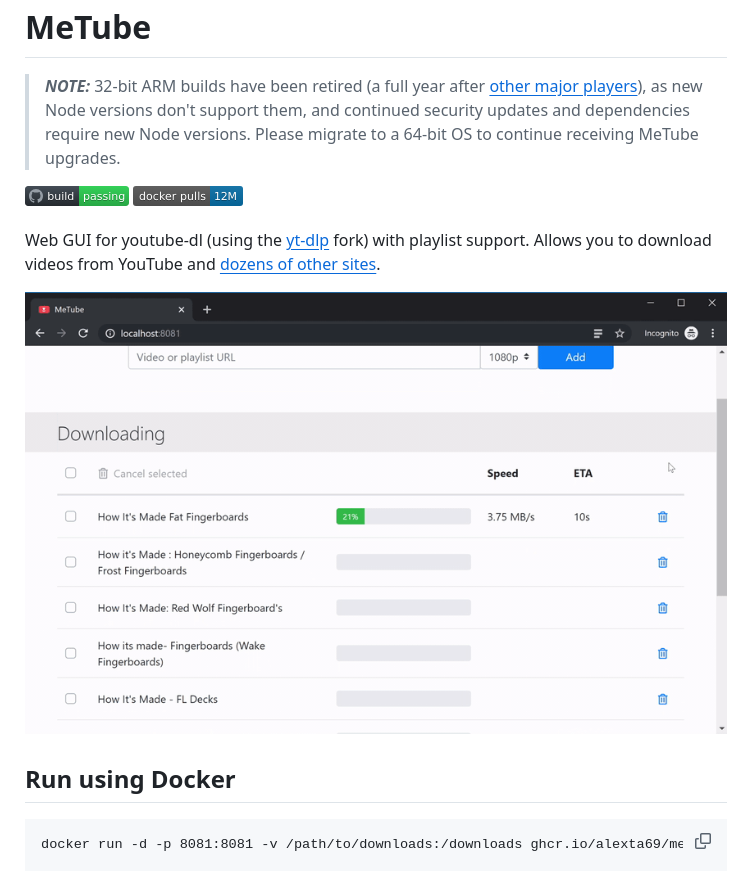Click the 10s ETA value
The width and height of the screenshot is (747, 881).
pos(582,517)
